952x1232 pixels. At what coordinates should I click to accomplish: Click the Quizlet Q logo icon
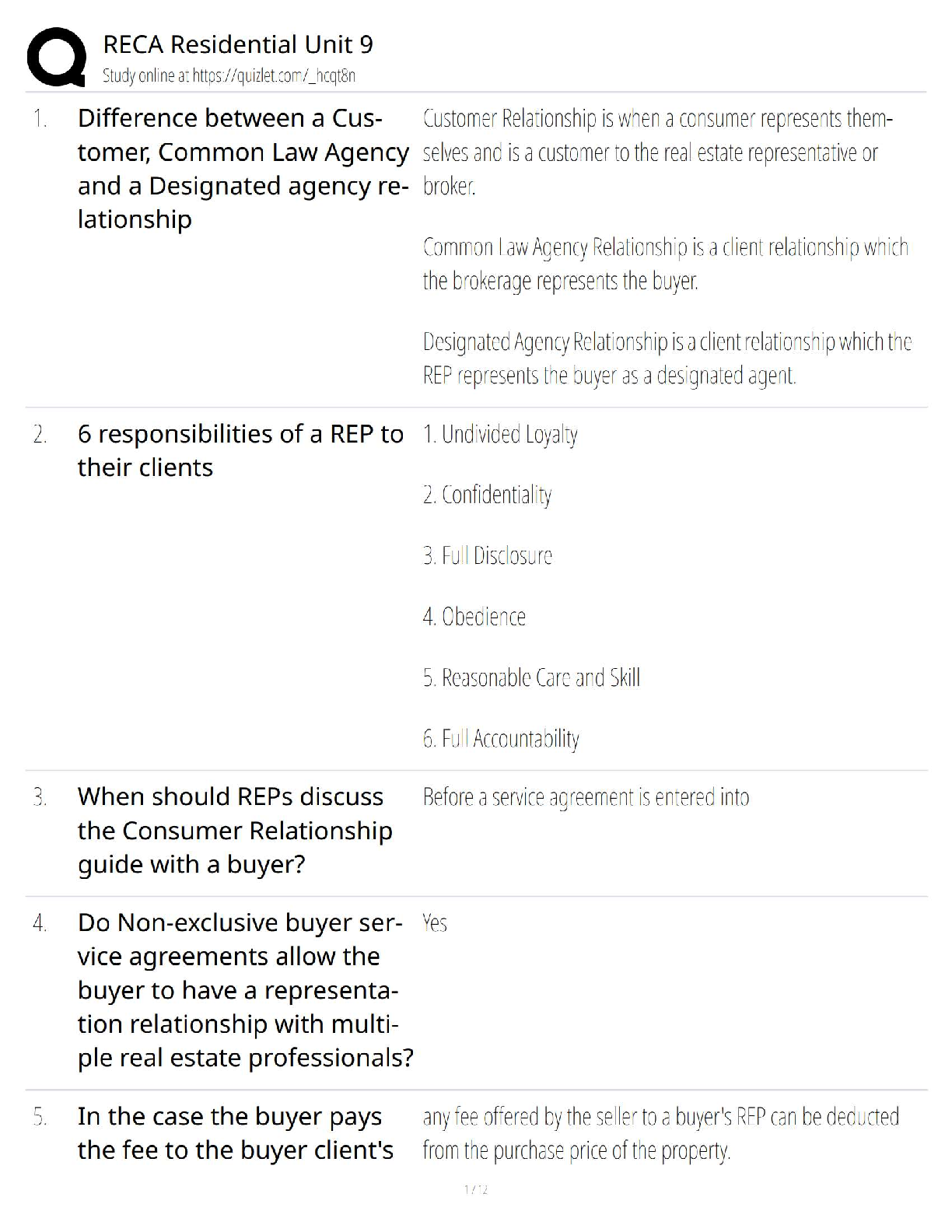(56, 58)
